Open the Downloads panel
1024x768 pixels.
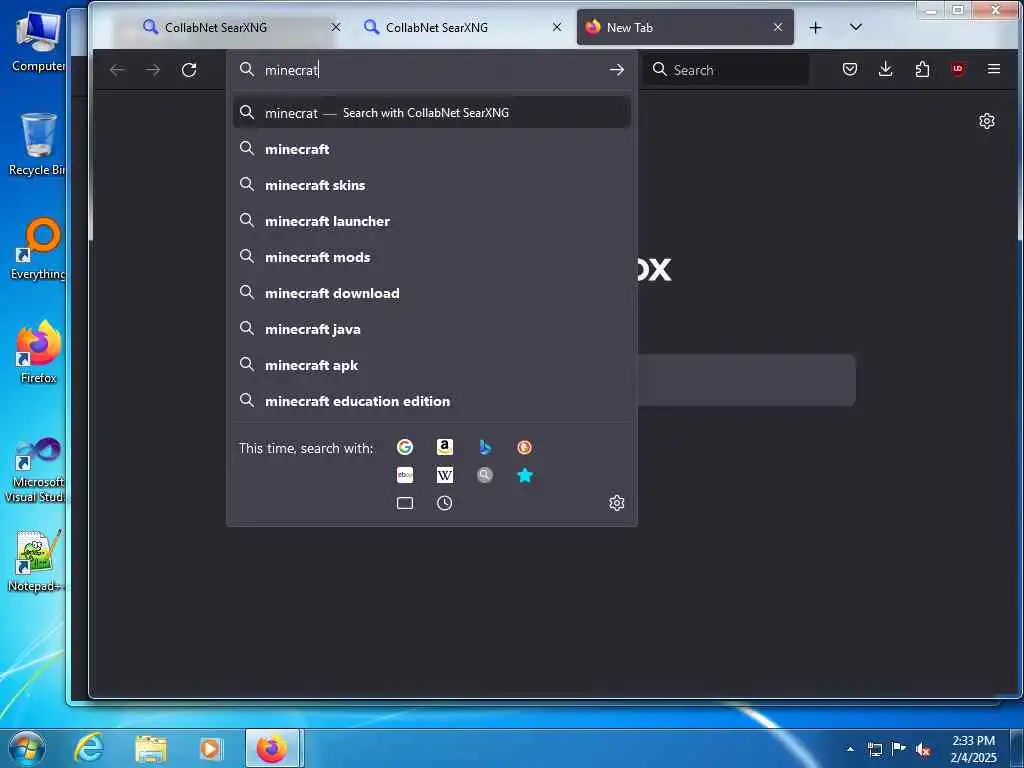click(x=886, y=69)
